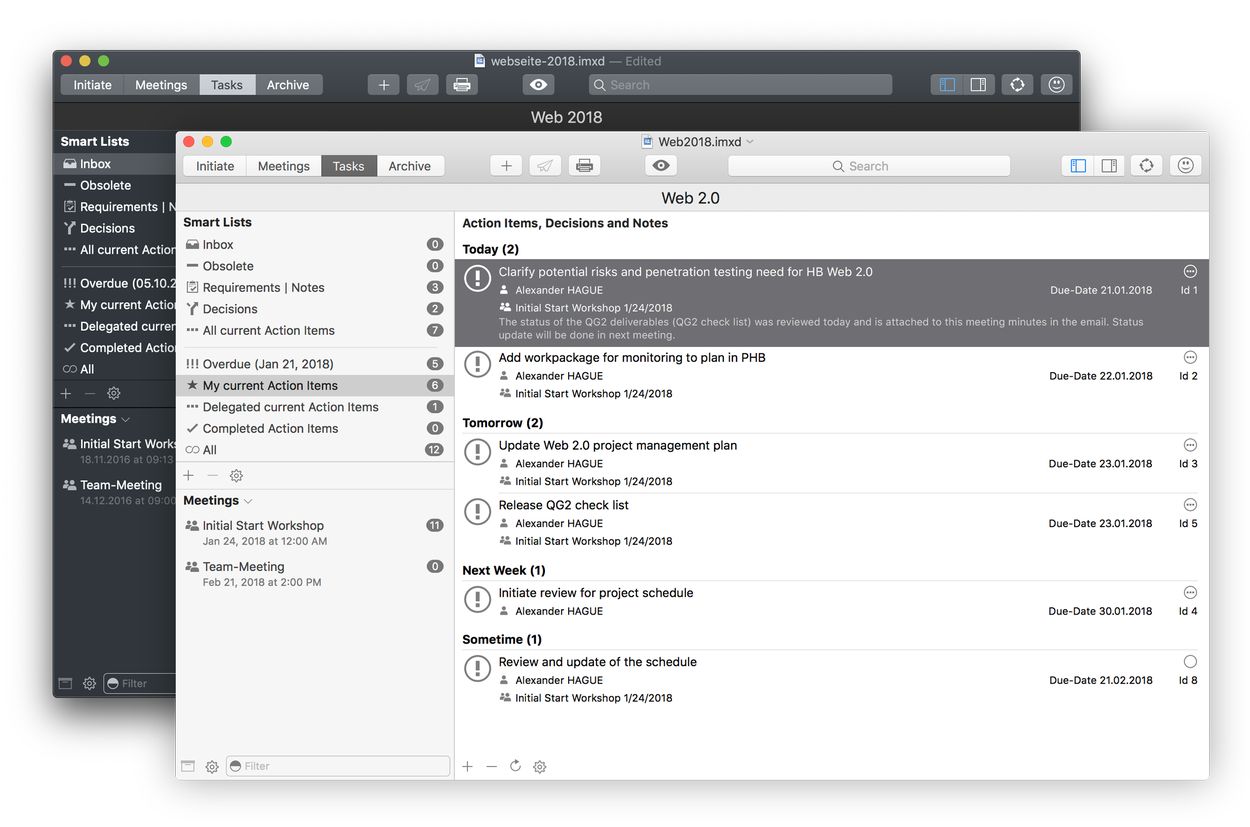The height and width of the screenshot is (827, 1250).
Task: Click sync icon in webseite-2018 window toolbar
Action: point(1017,85)
